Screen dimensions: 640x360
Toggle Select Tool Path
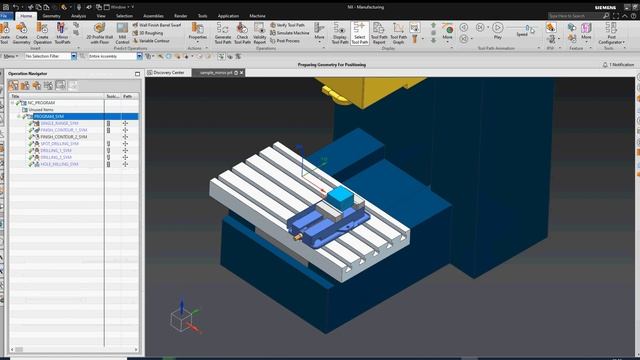click(360, 33)
